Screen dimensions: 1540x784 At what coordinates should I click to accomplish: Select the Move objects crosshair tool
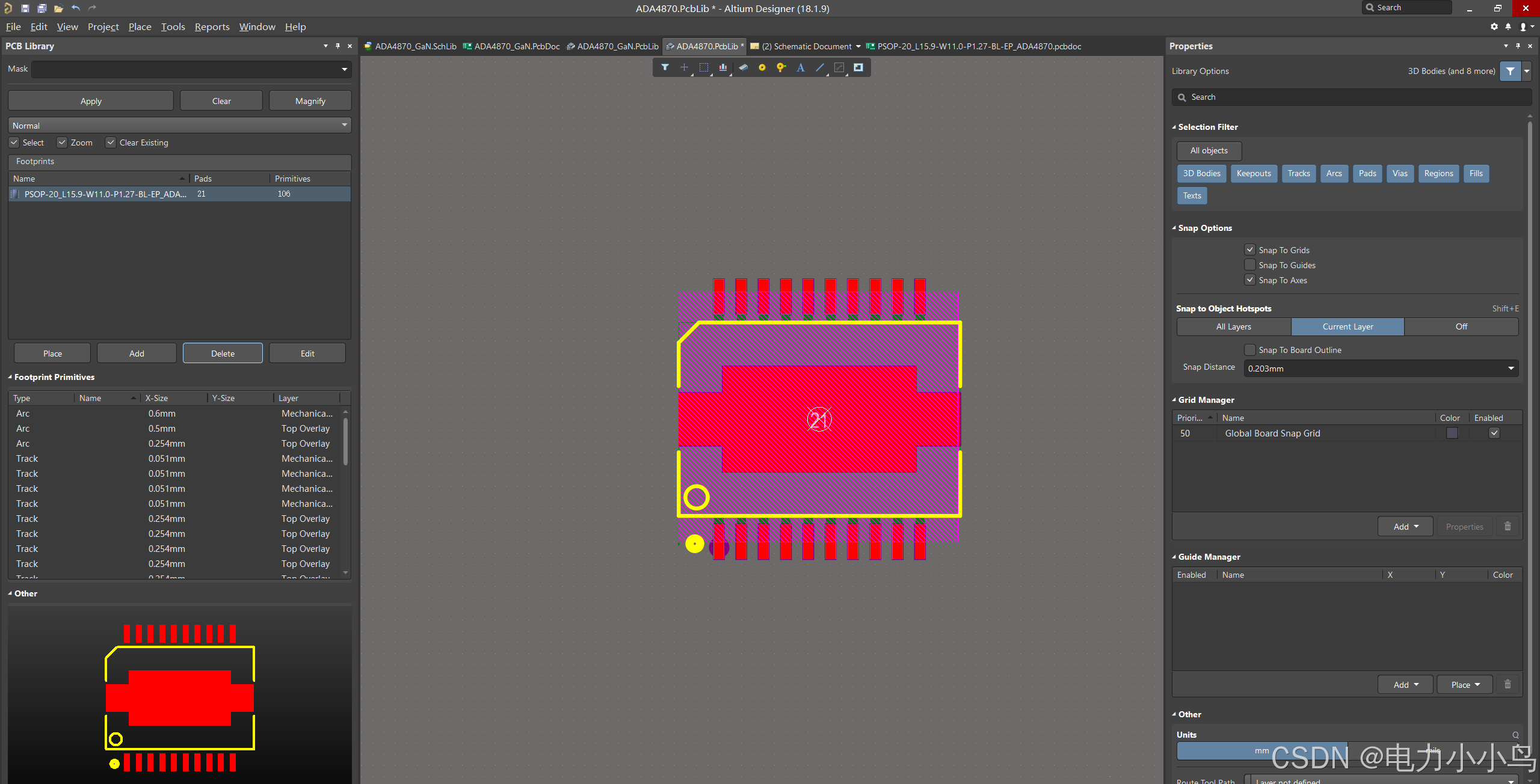click(x=684, y=67)
